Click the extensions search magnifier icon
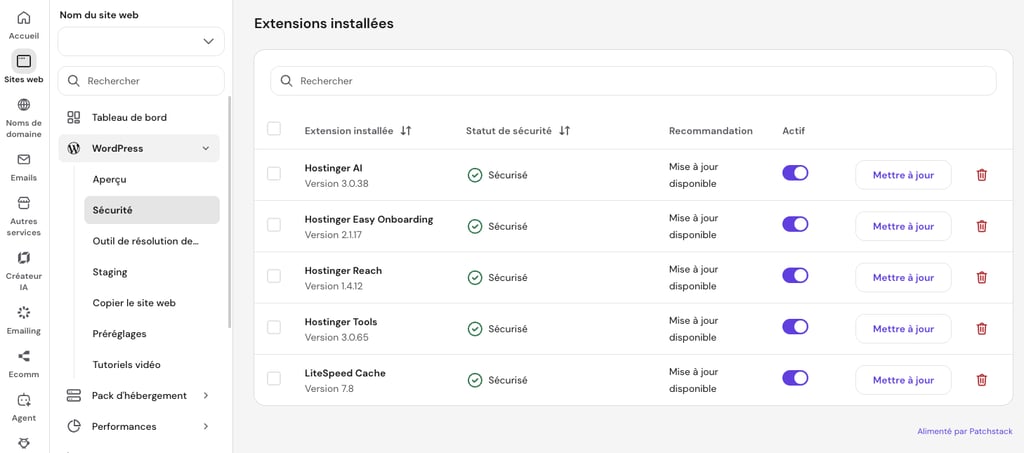 coord(286,81)
